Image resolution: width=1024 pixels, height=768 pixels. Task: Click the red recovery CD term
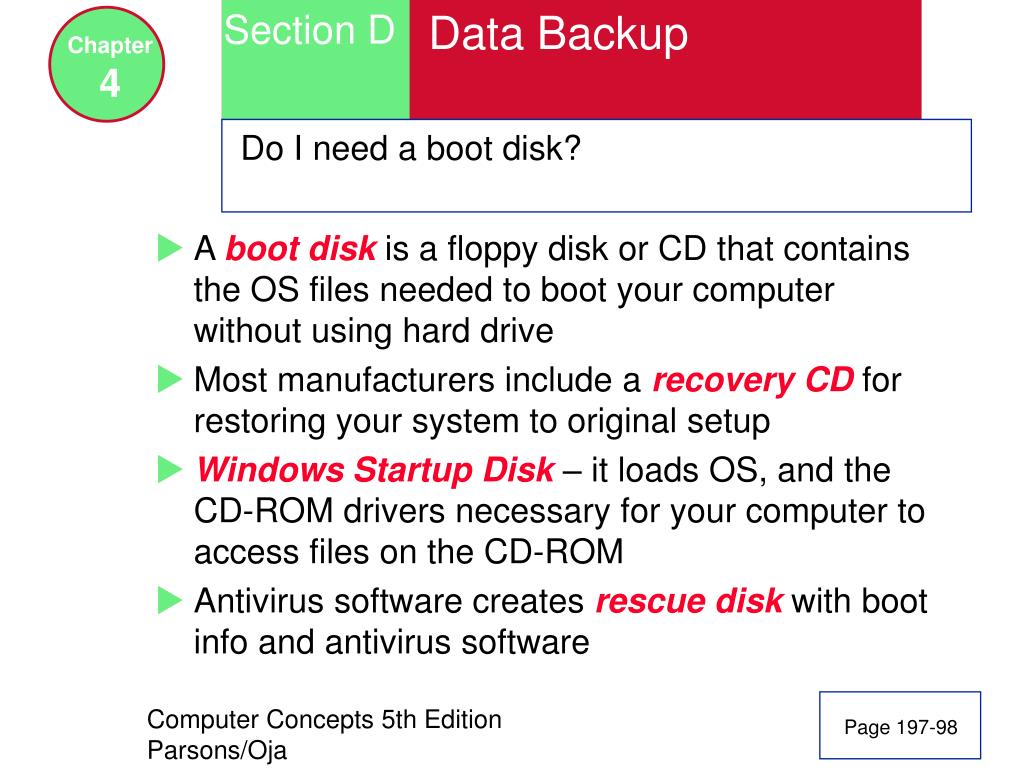click(753, 380)
